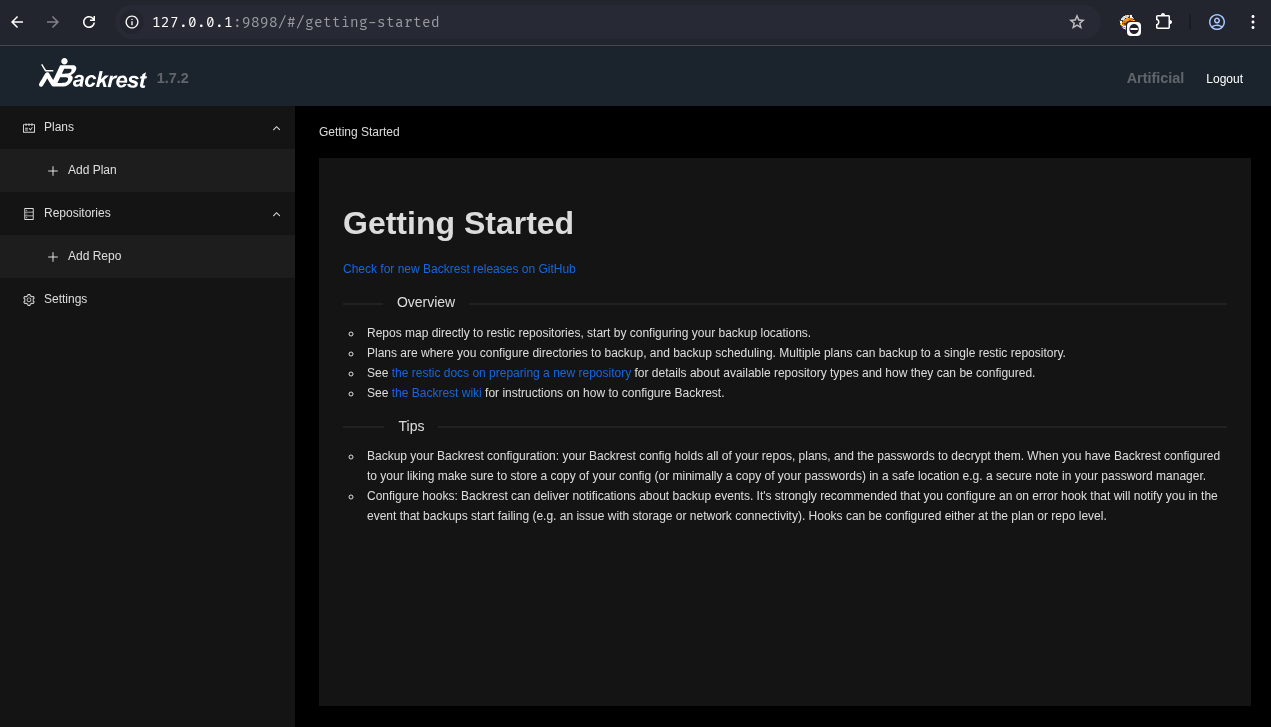Open the Chrome three-dot menu
1271x727 pixels.
click(1253, 22)
